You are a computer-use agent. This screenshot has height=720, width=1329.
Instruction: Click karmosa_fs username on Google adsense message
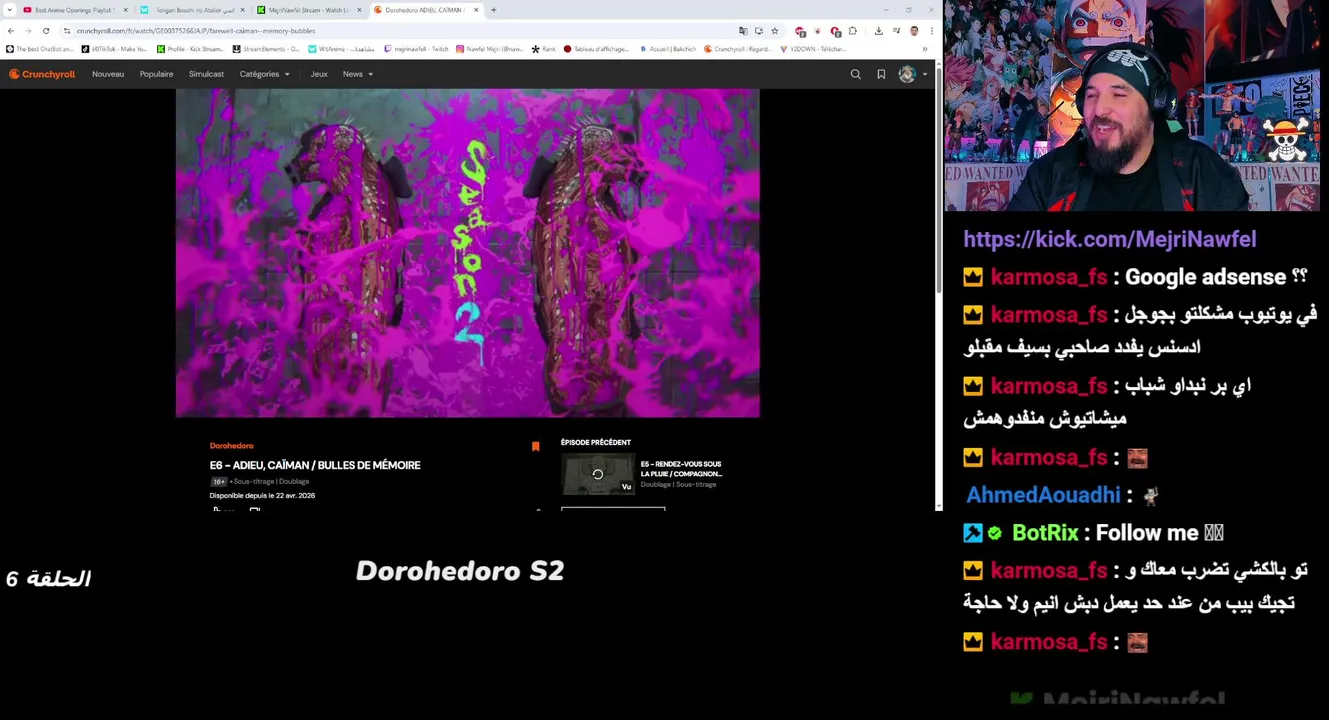[1048, 277]
